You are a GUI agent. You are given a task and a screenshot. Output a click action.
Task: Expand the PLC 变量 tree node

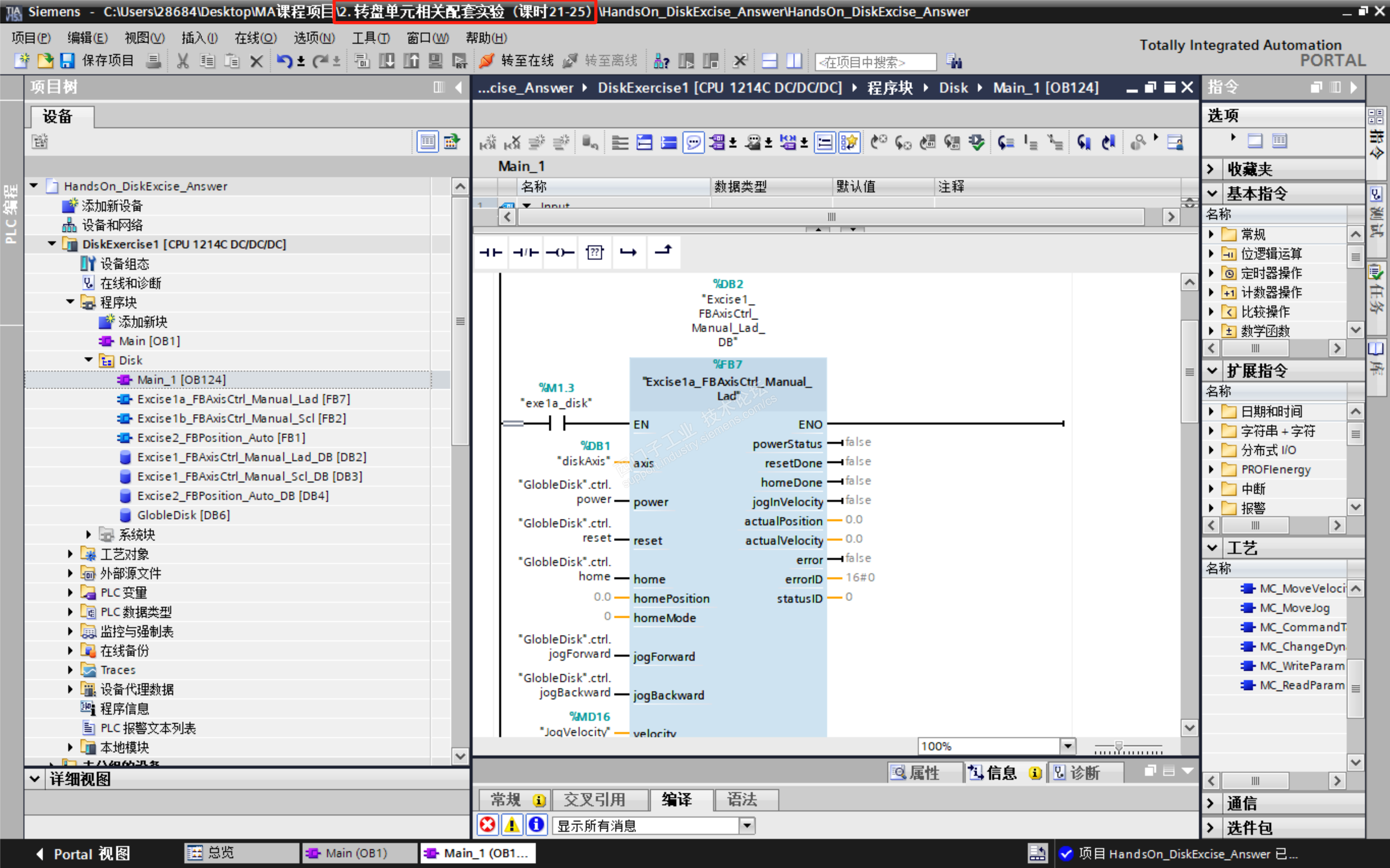[70, 592]
